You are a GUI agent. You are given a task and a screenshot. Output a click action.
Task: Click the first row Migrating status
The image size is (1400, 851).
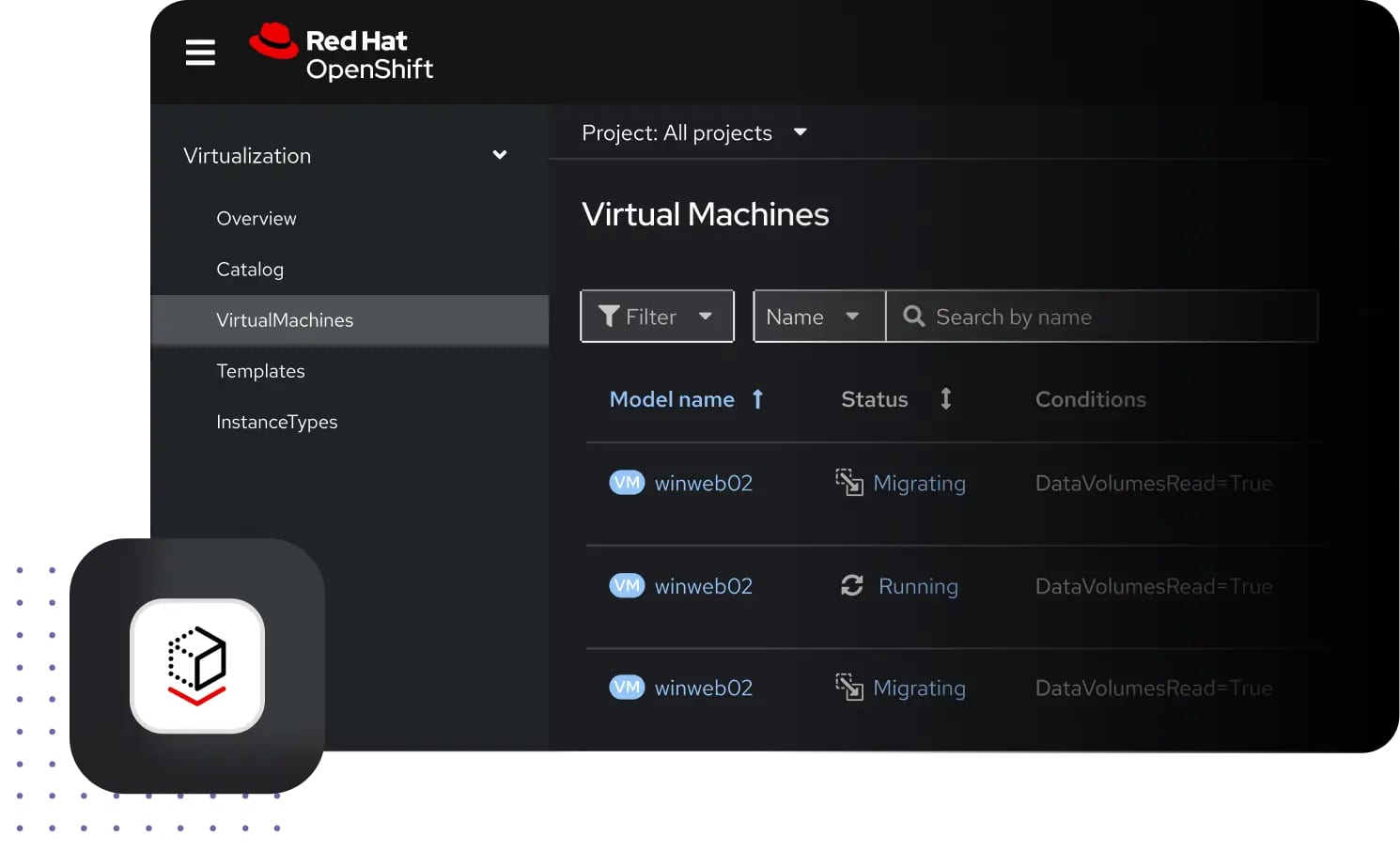[x=920, y=484]
